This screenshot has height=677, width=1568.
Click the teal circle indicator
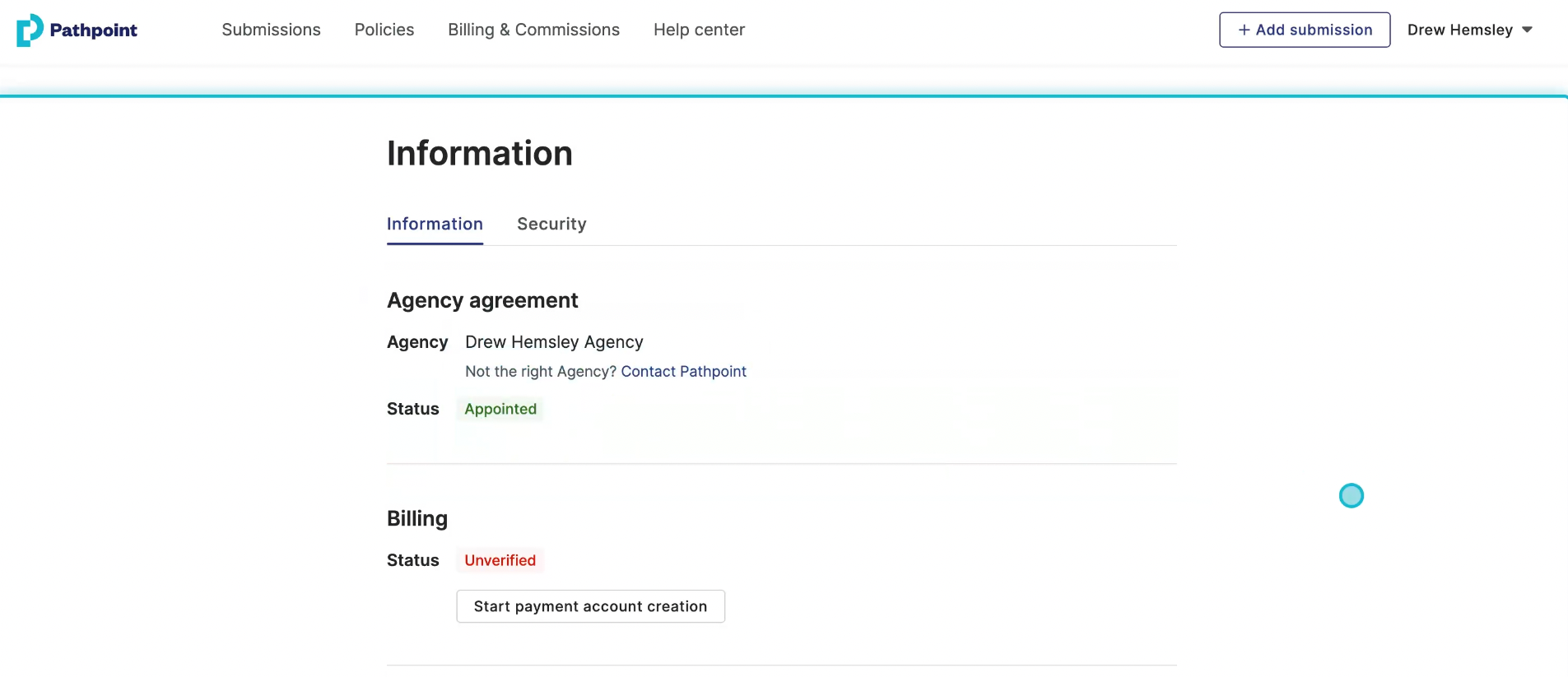(x=1351, y=495)
